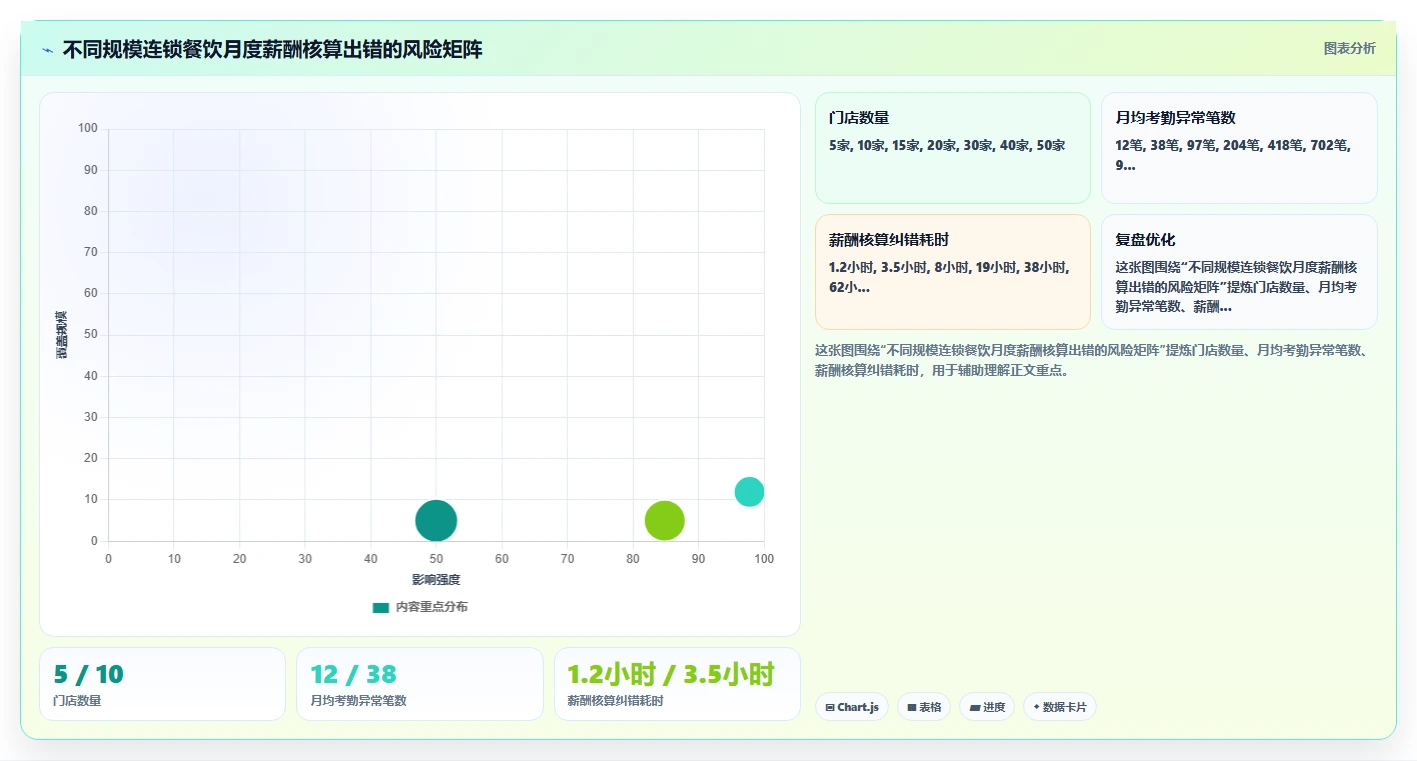The height and width of the screenshot is (761, 1417).
Task: Click the summary paragraph below the cards
Action: click(1091, 360)
